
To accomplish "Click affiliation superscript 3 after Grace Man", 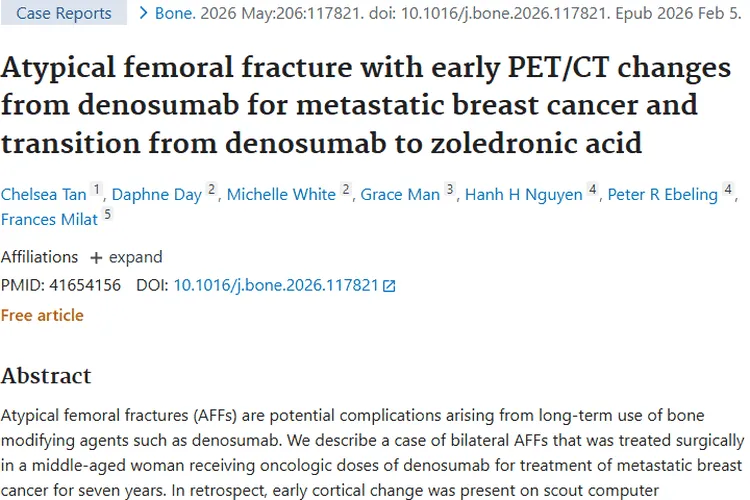I will tap(450, 189).
